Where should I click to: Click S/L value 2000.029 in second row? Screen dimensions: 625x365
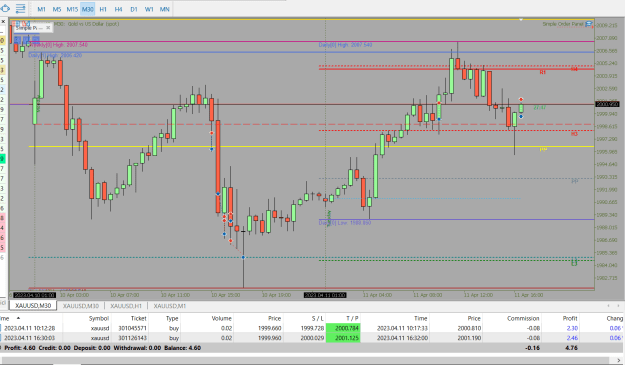(312, 338)
